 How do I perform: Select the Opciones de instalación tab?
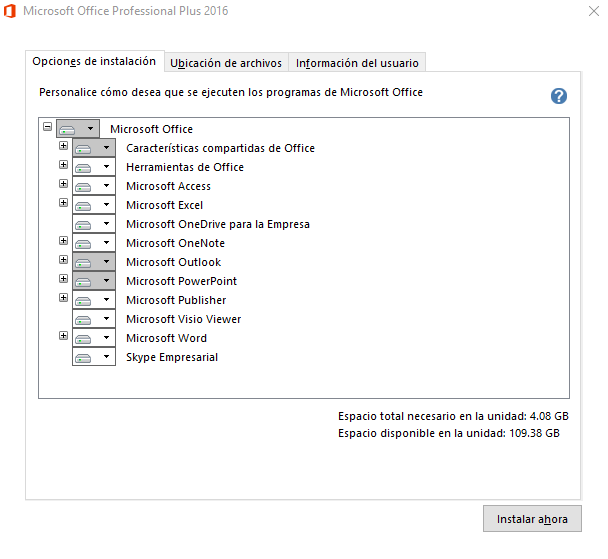tap(95, 61)
